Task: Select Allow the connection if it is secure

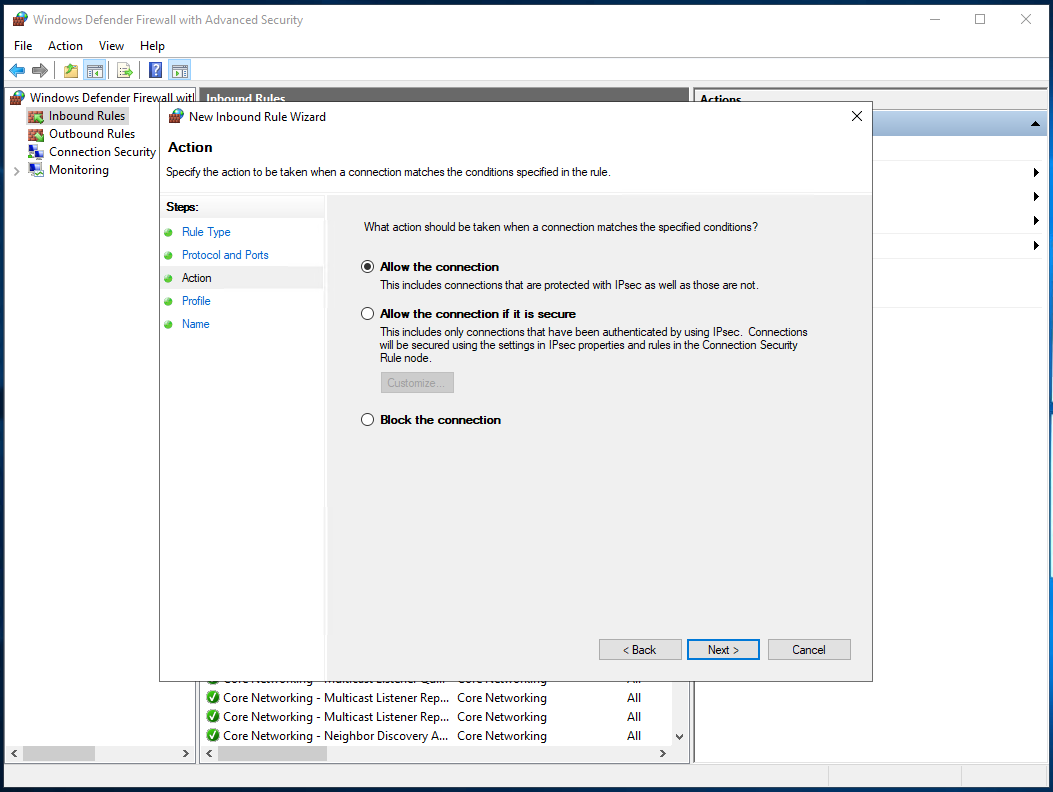Action: [x=367, y=314]
